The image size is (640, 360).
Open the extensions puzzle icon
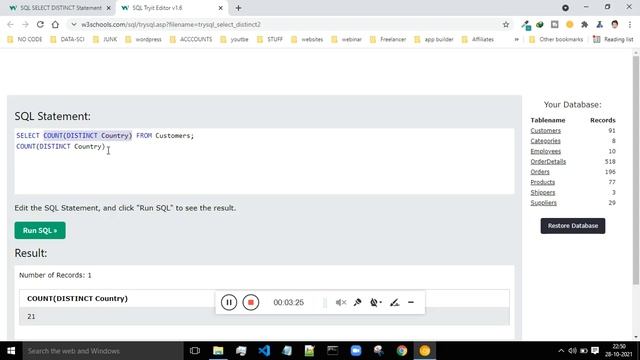pyautogui.click(x=584, y=24)
